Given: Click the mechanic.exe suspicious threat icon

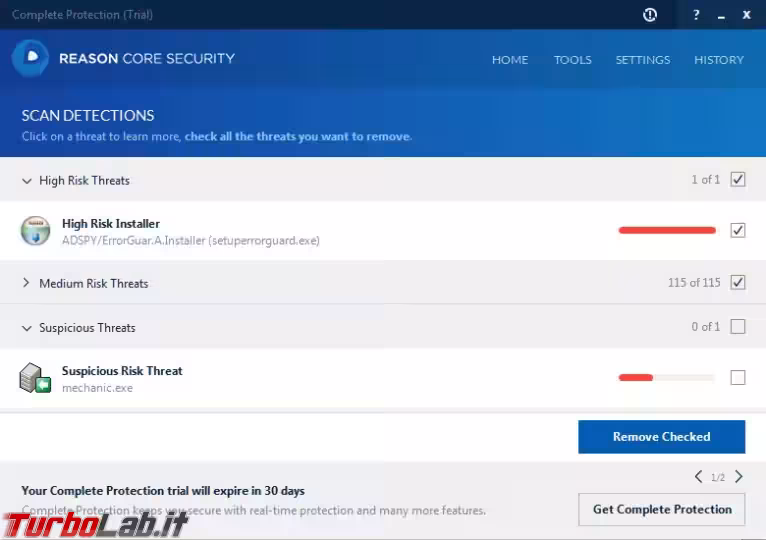Looking at the screenshot, I should pyautogui.click(x=35, y=378).
